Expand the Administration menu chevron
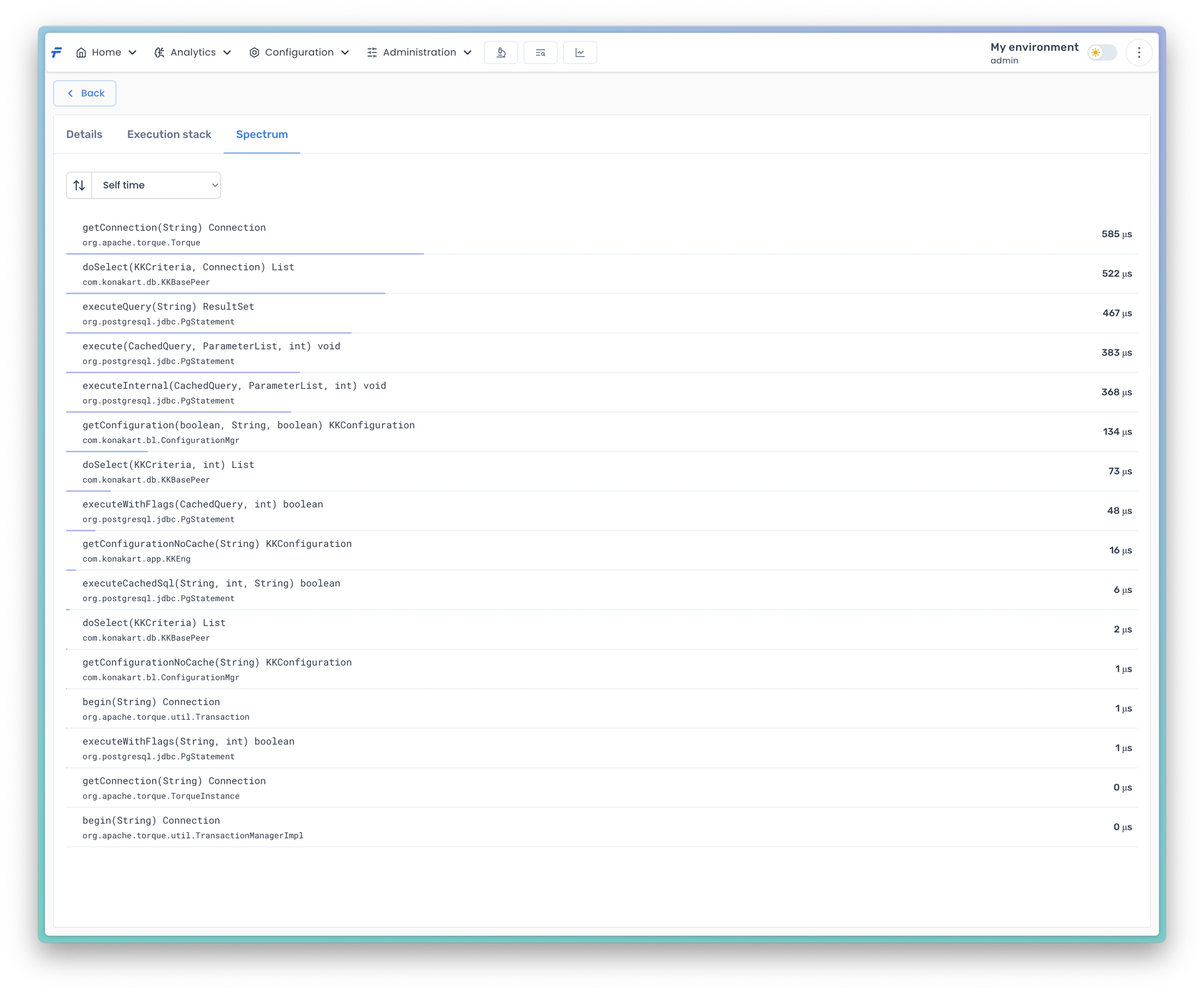This screenshot has height=993, width=1204. (x=468, y=53)
